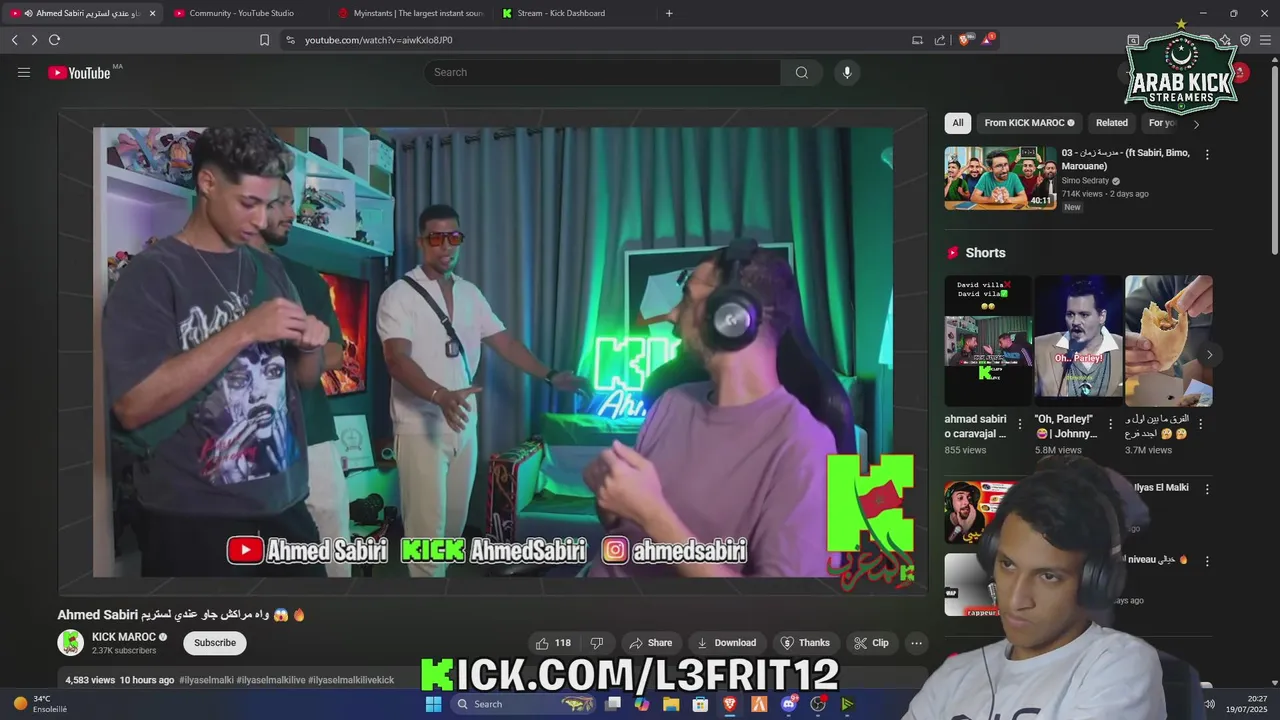
Task: Open the 'Oh, Parley!' Johnny short thumbnail
Action: (x=1078, y=341)
